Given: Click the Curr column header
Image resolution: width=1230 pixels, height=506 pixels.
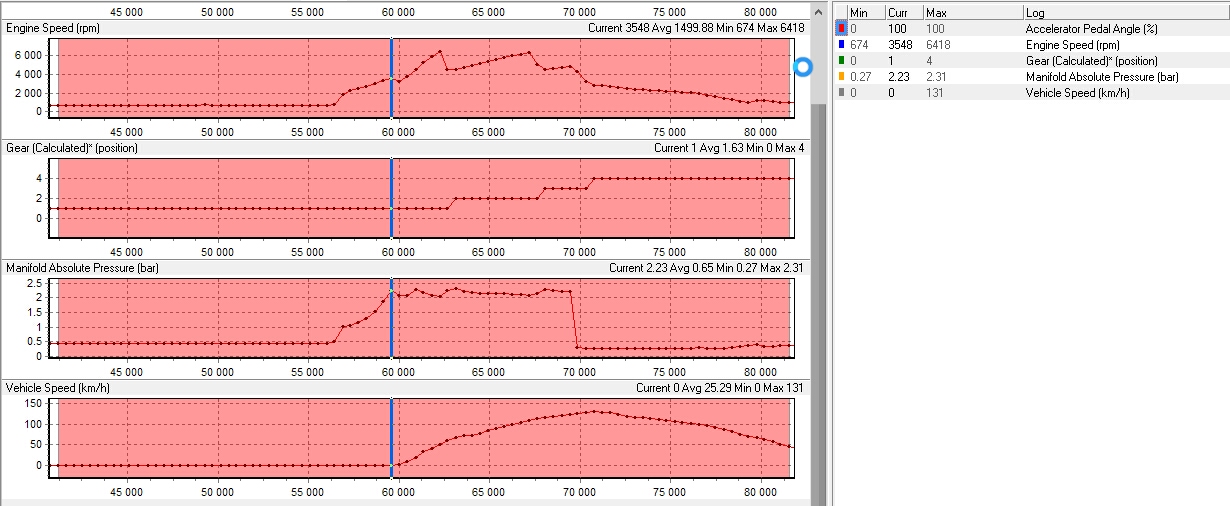Looking at the screenshot, I should click(903, 12).
